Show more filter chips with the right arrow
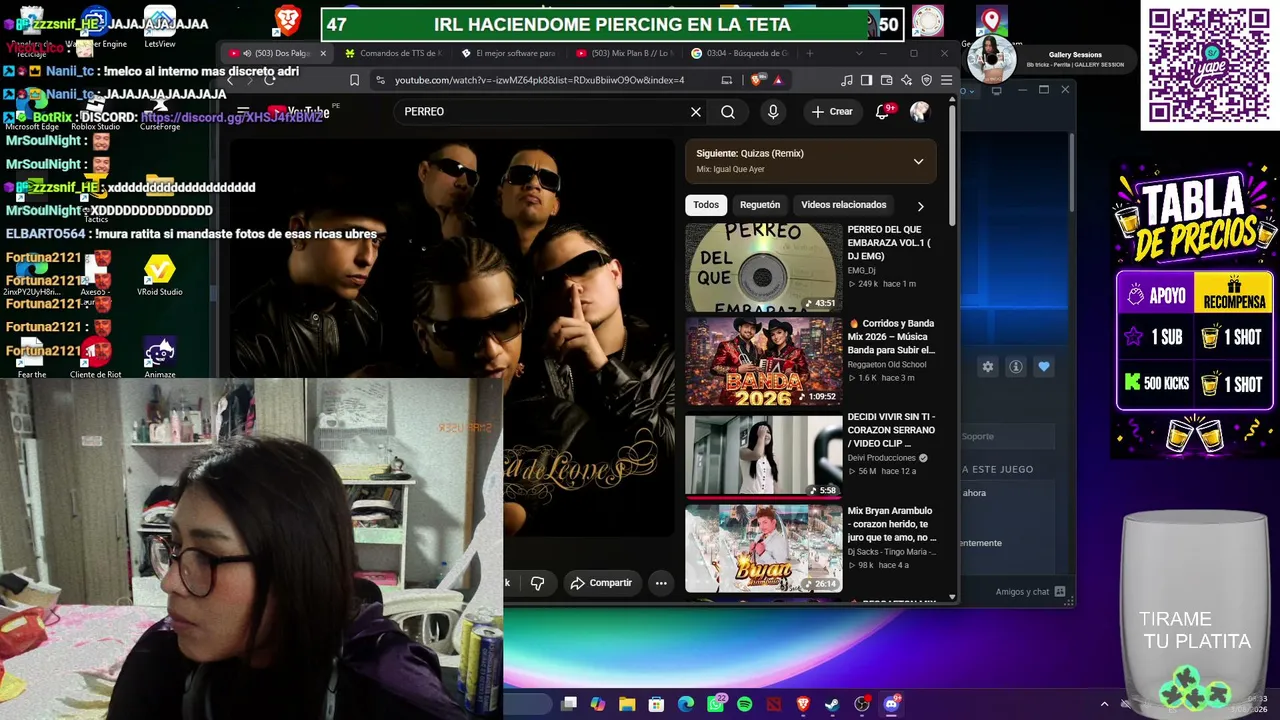1280x720 pixels. click(920, 206)
